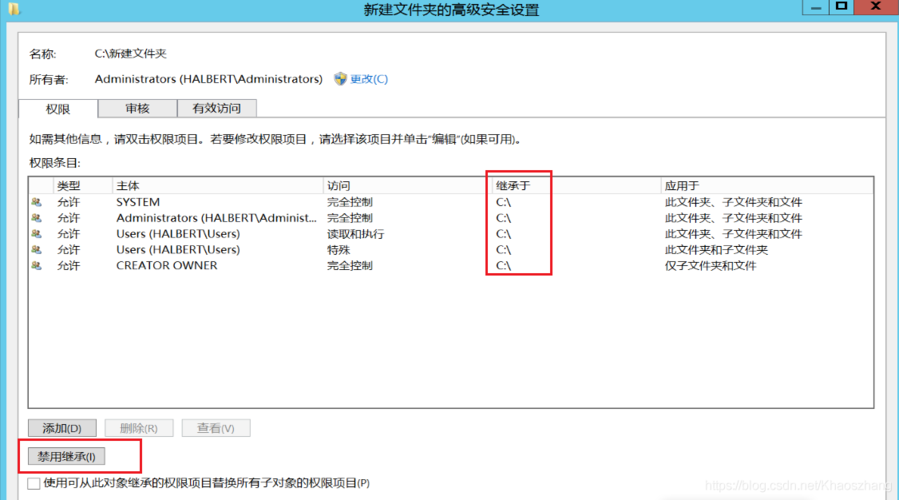Sort by the 主体 column header
Screen dimensions: 899x500
click(218, 186)
